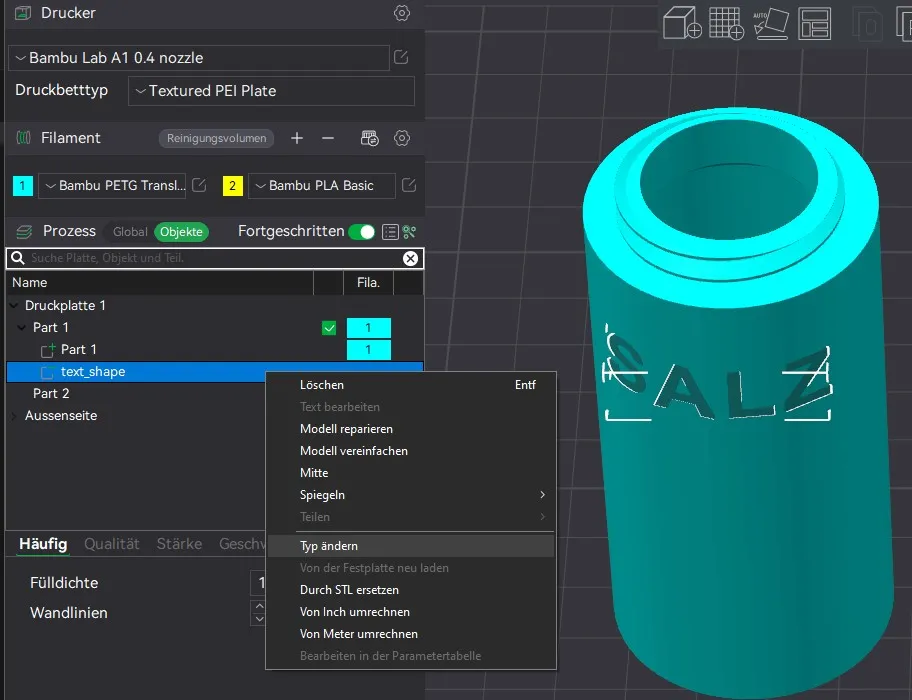This screenshot has width=912, height=700.
Task: Open printer settings gear icon
Action: tap(402, 13)
